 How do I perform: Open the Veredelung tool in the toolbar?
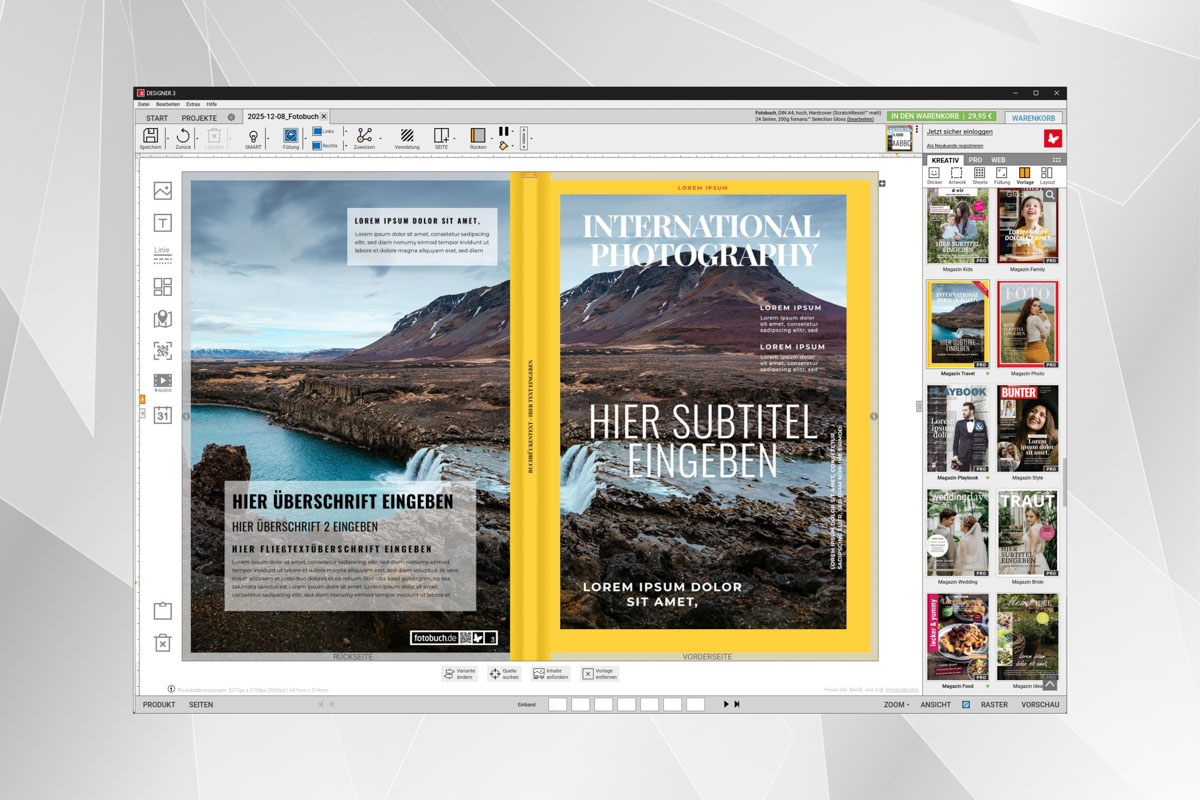click(406, 137)
